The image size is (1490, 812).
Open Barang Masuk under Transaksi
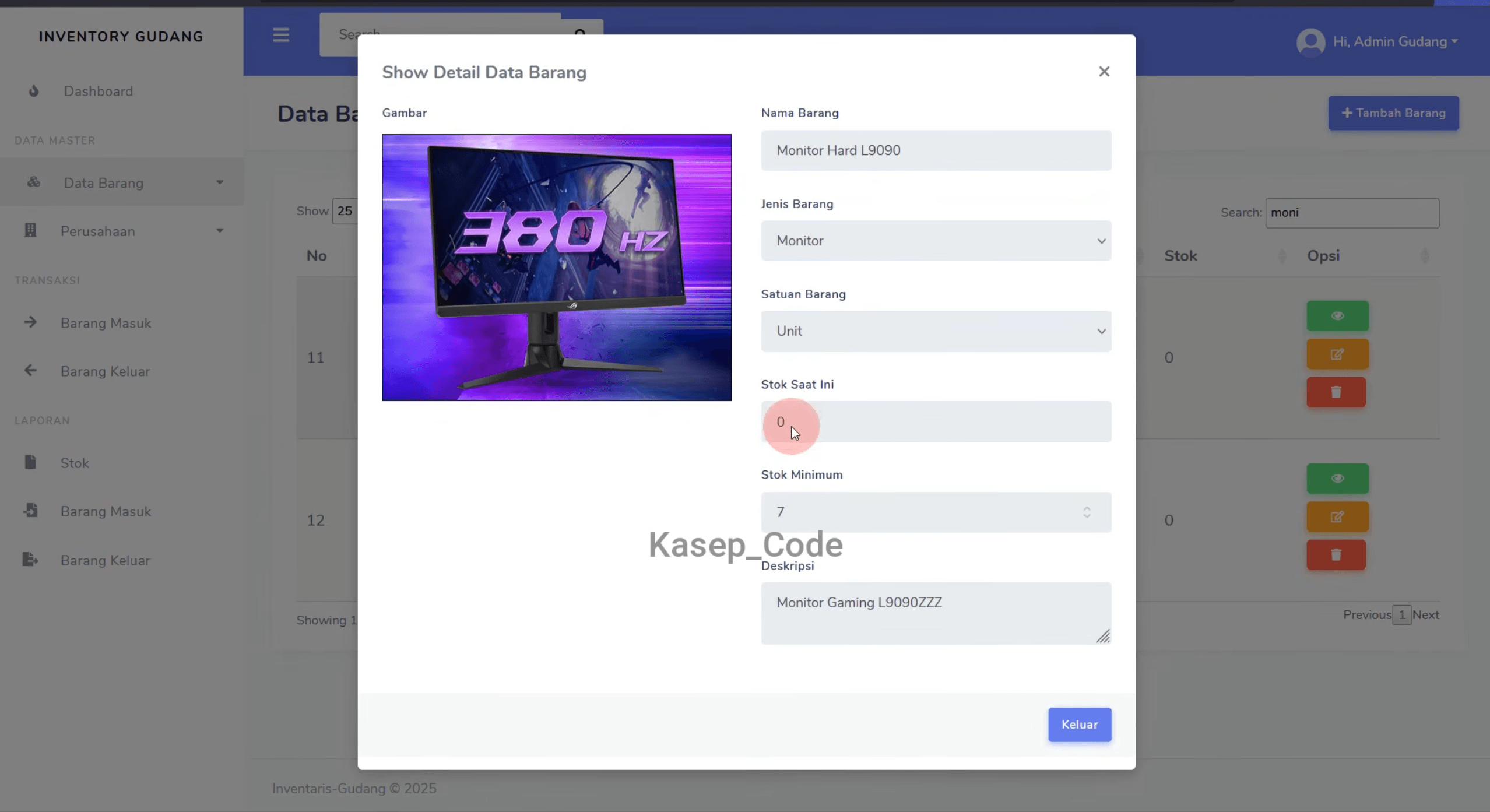point(106,323)
